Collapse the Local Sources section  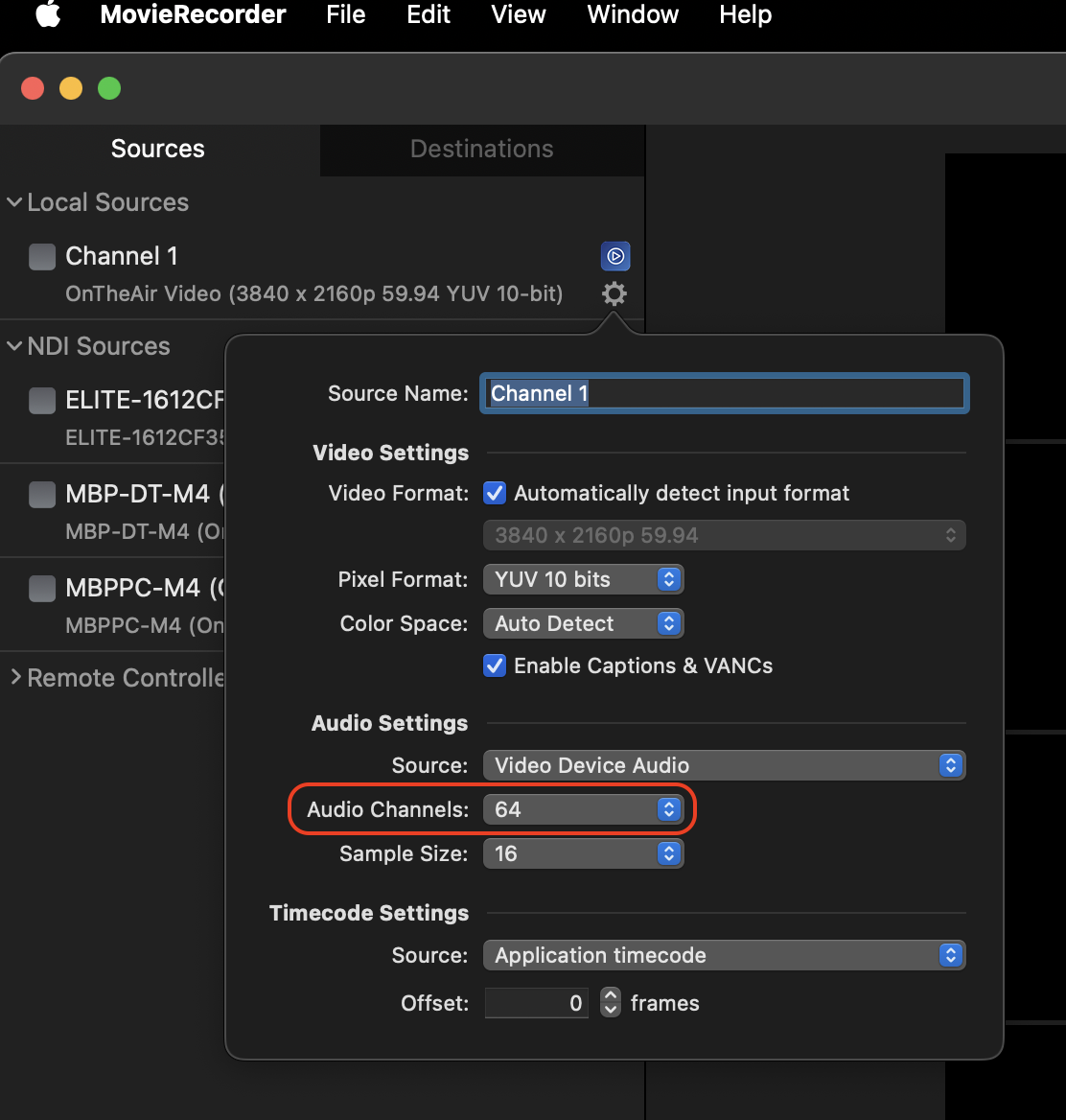15,202
